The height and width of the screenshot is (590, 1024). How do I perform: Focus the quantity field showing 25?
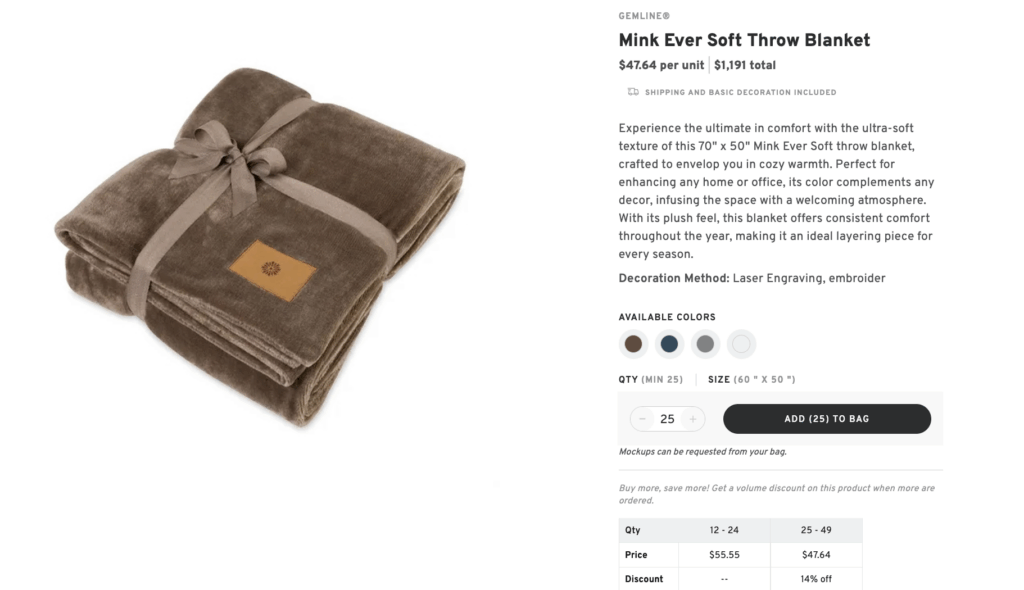pyautogui.click(x=667, y=419)
